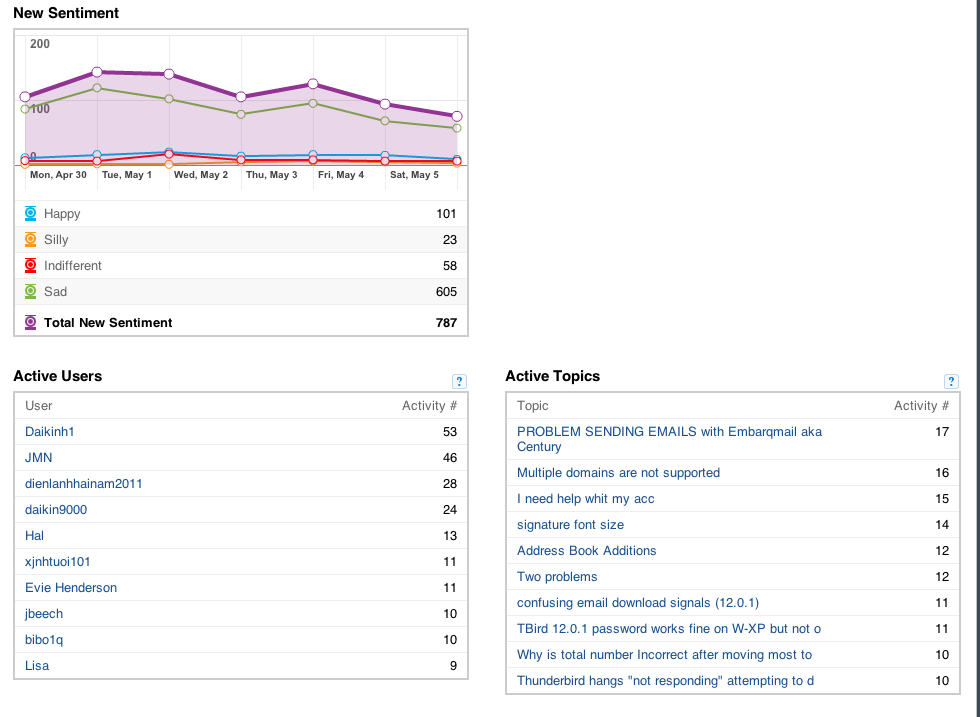Image resolution: width=980 pixels, height=717 pixels.
Task: Click the Happy sentiment legend icon
Action: [30, 213]
